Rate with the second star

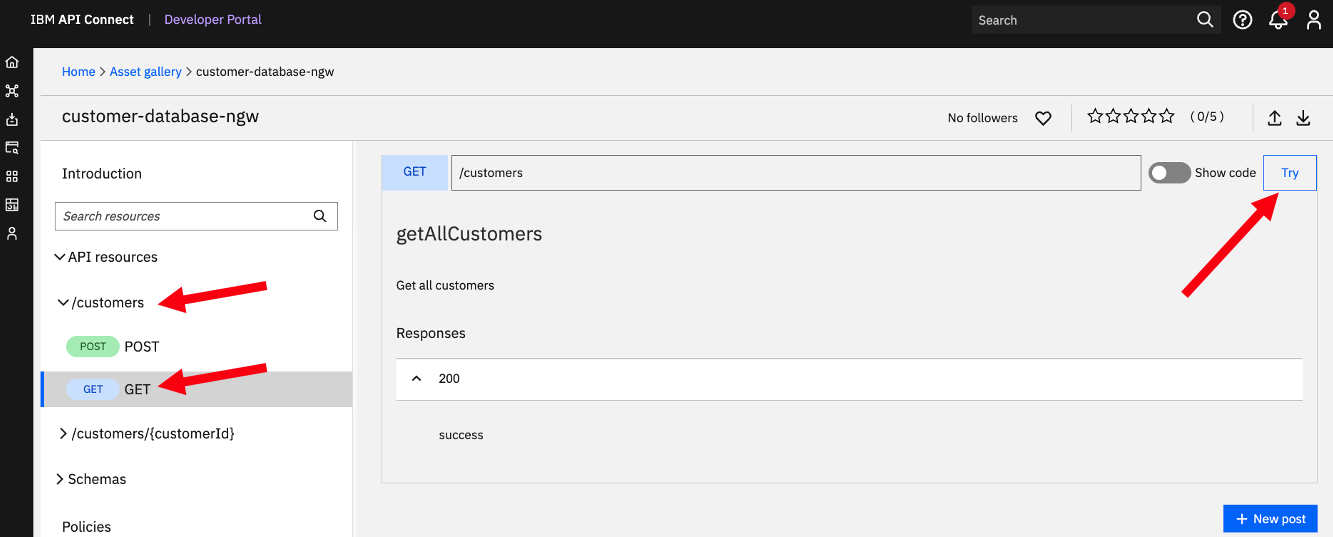click(1113, 116)
